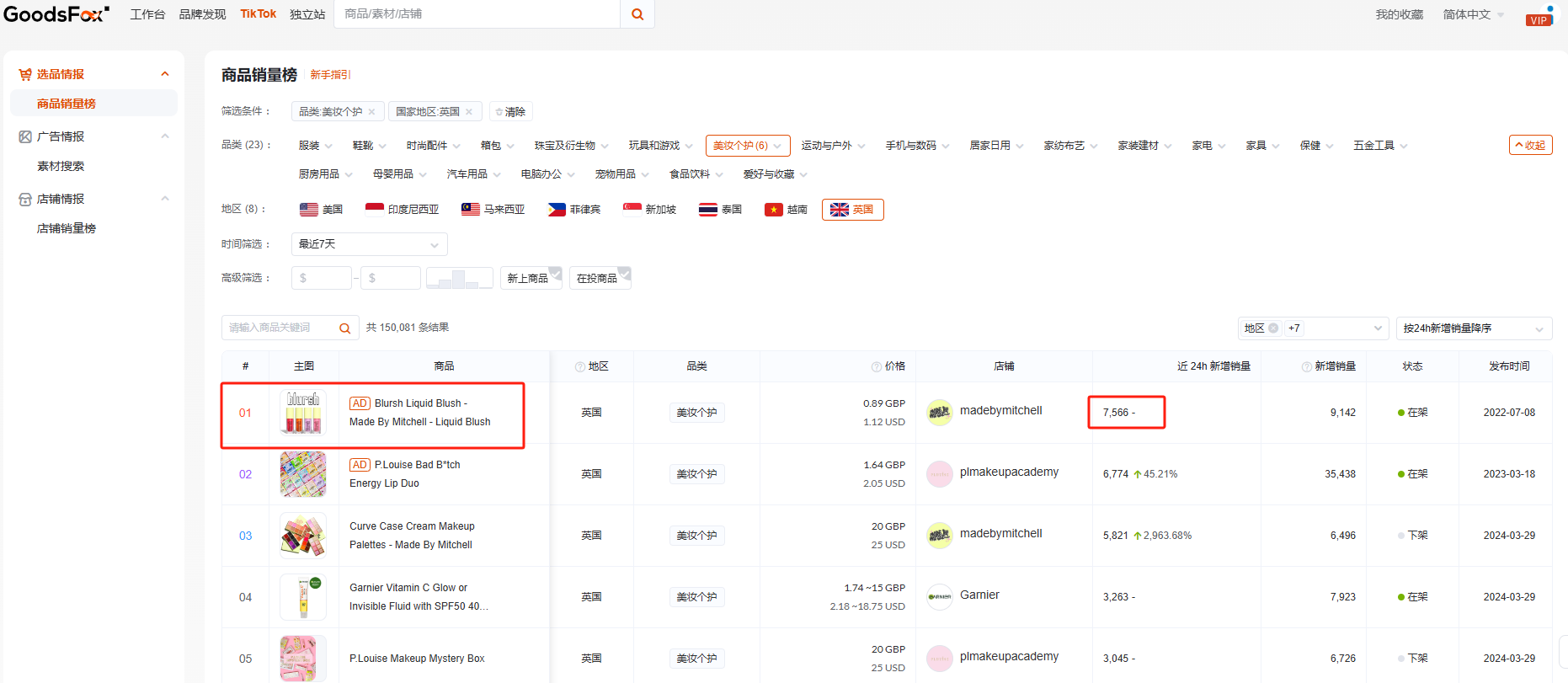Click the 广告情报 sidebar icon
Viewport: 1568px width, 683px height.
(25, 136)
